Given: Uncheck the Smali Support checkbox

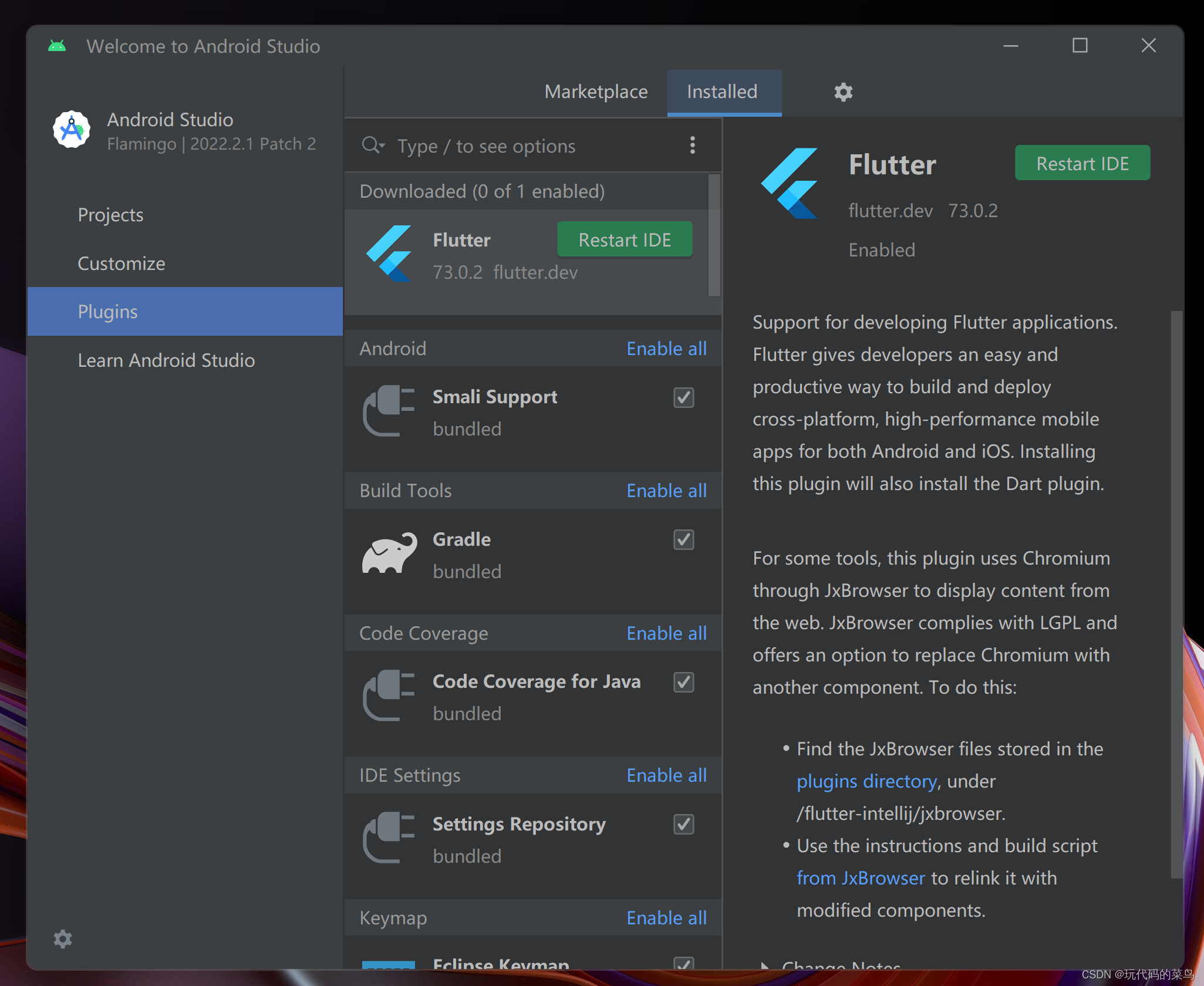Looking at the screenshot, I should point(683,398).
